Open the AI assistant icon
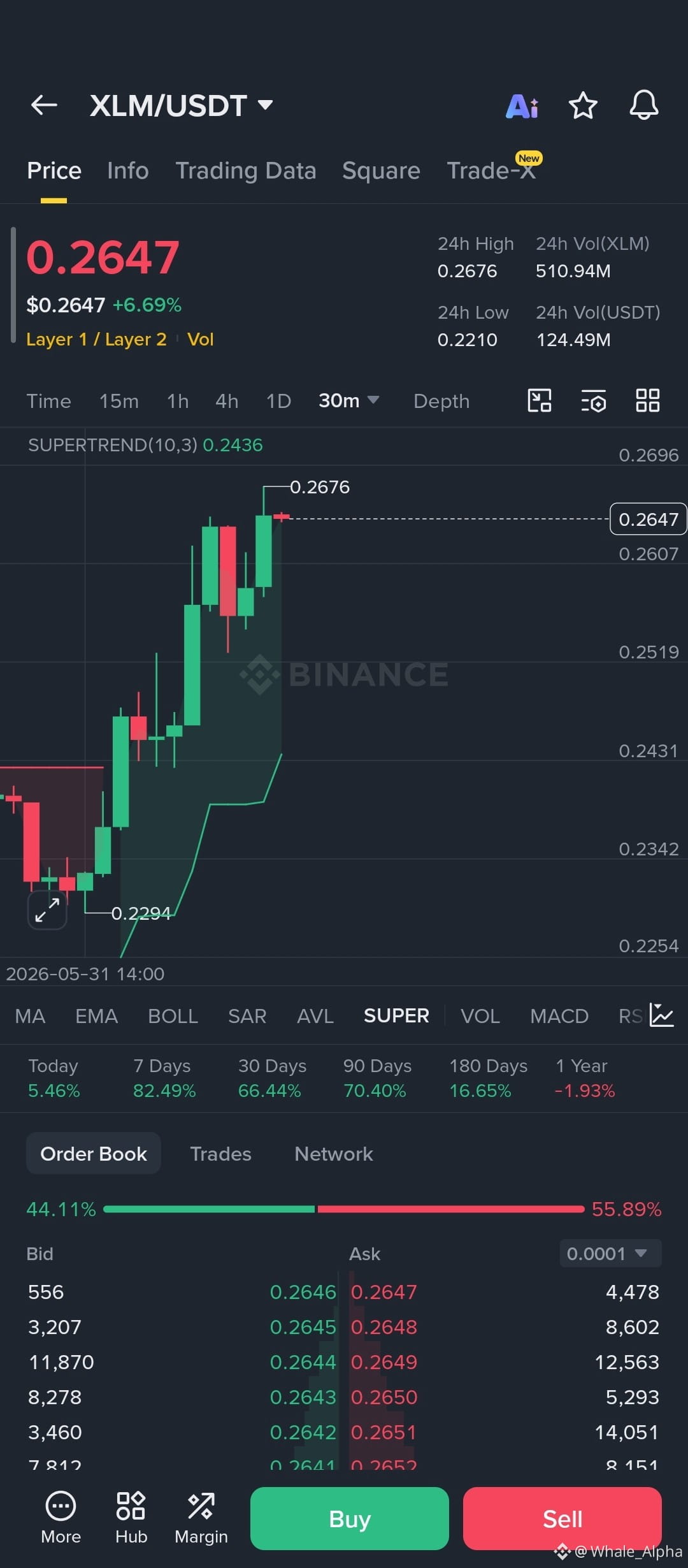Viewport: 688px width, 1568px height. tap(522, 106)
